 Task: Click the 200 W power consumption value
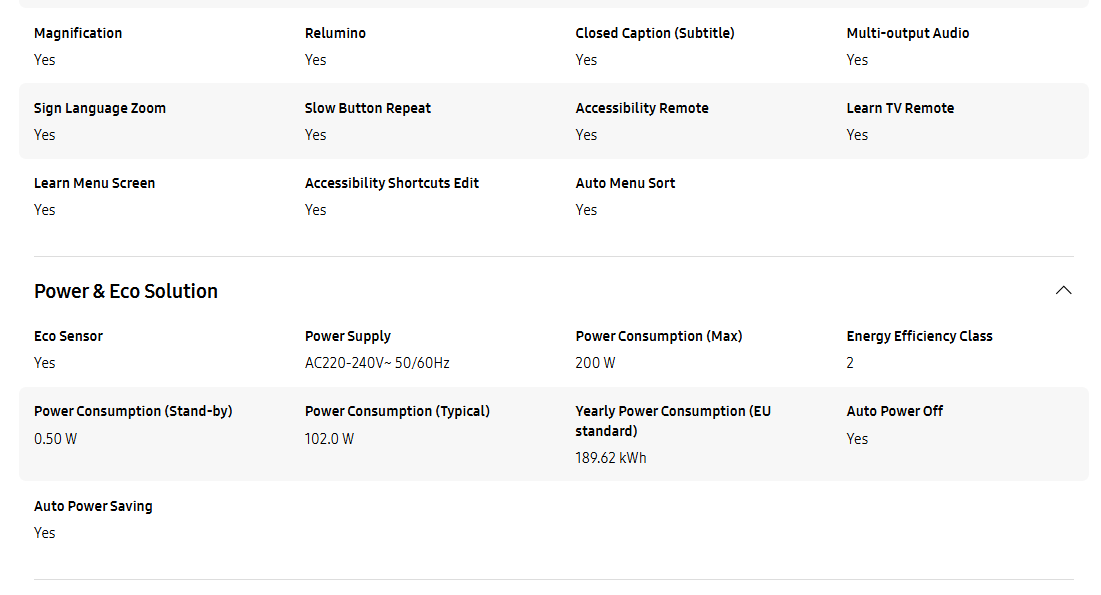595,363
